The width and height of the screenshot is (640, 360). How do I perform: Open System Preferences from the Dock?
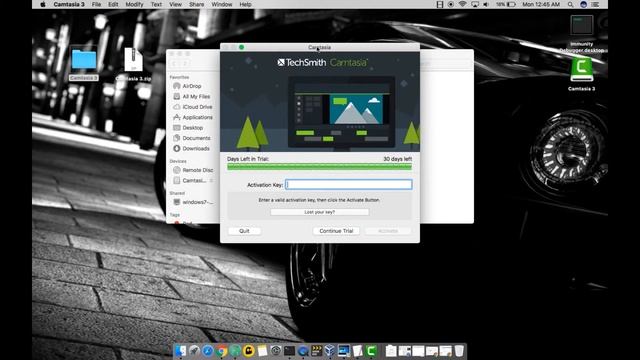click(x=276, y=351)
